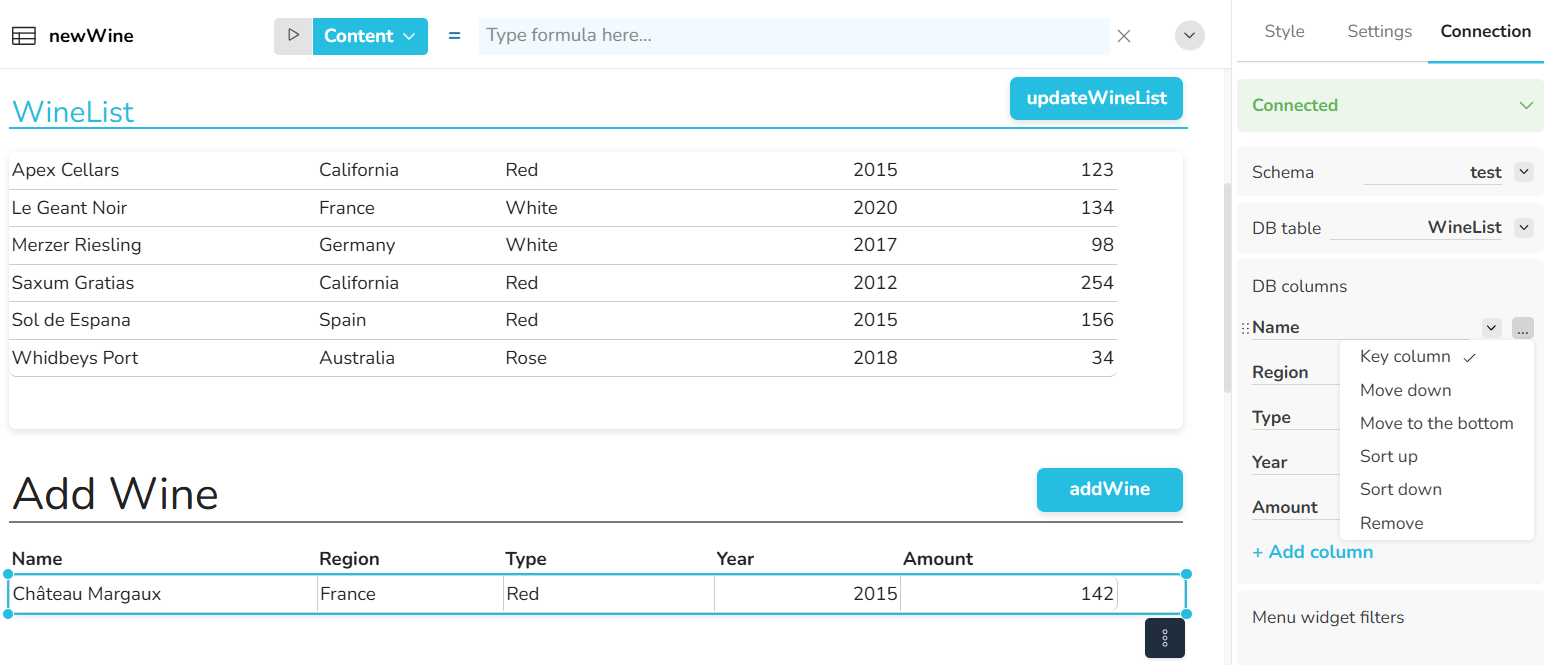Choose Remove from the column menu

1391,523
